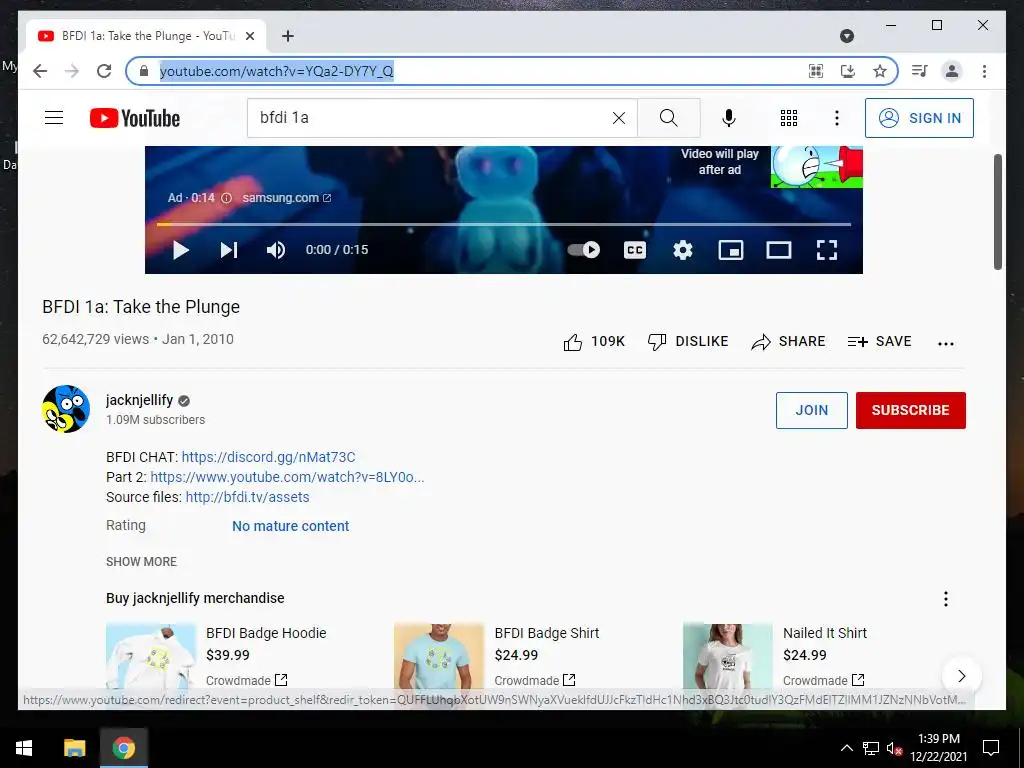
Task: Show hidden system tray icons
Action: [x=846, y=748]
